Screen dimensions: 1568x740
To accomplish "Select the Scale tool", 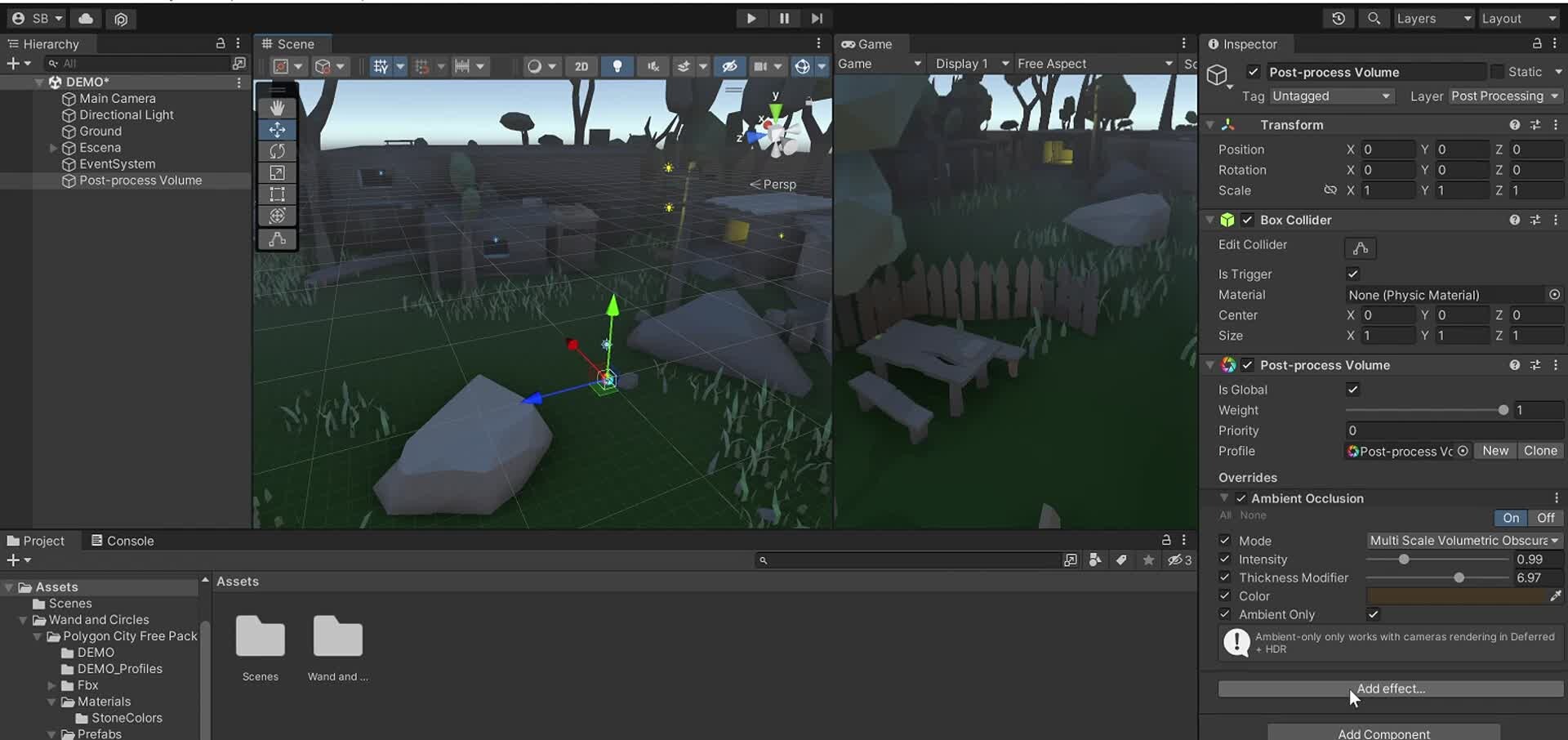I will (x=278, y=172).
